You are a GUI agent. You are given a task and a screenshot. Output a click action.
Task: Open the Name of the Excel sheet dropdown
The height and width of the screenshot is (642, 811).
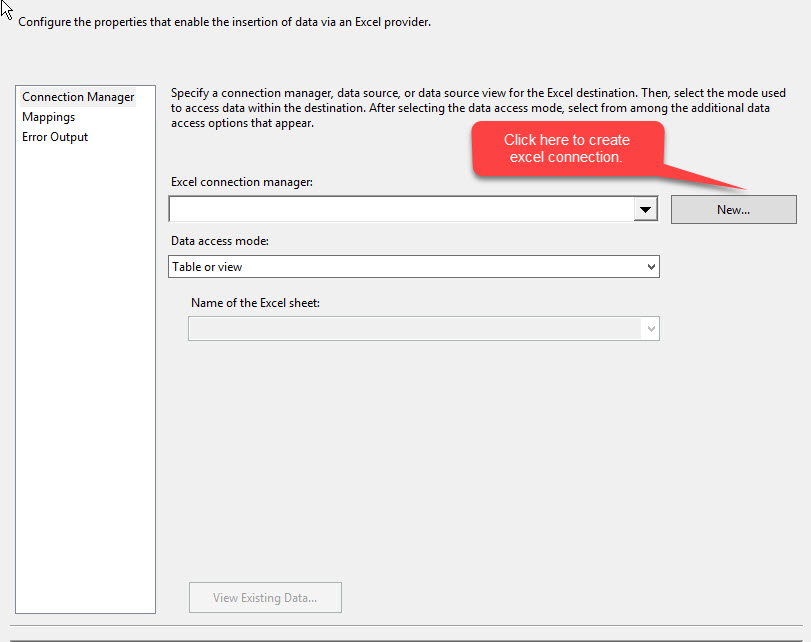click(x=424, y=329)
